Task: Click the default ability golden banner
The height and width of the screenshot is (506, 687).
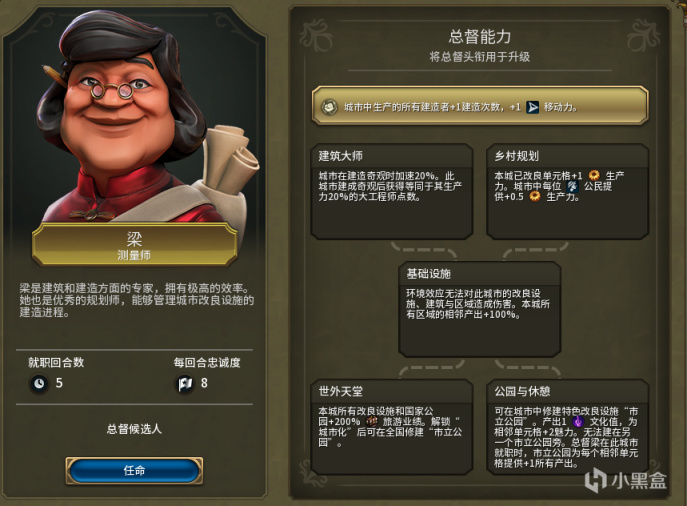Action: tap(480, 106)
